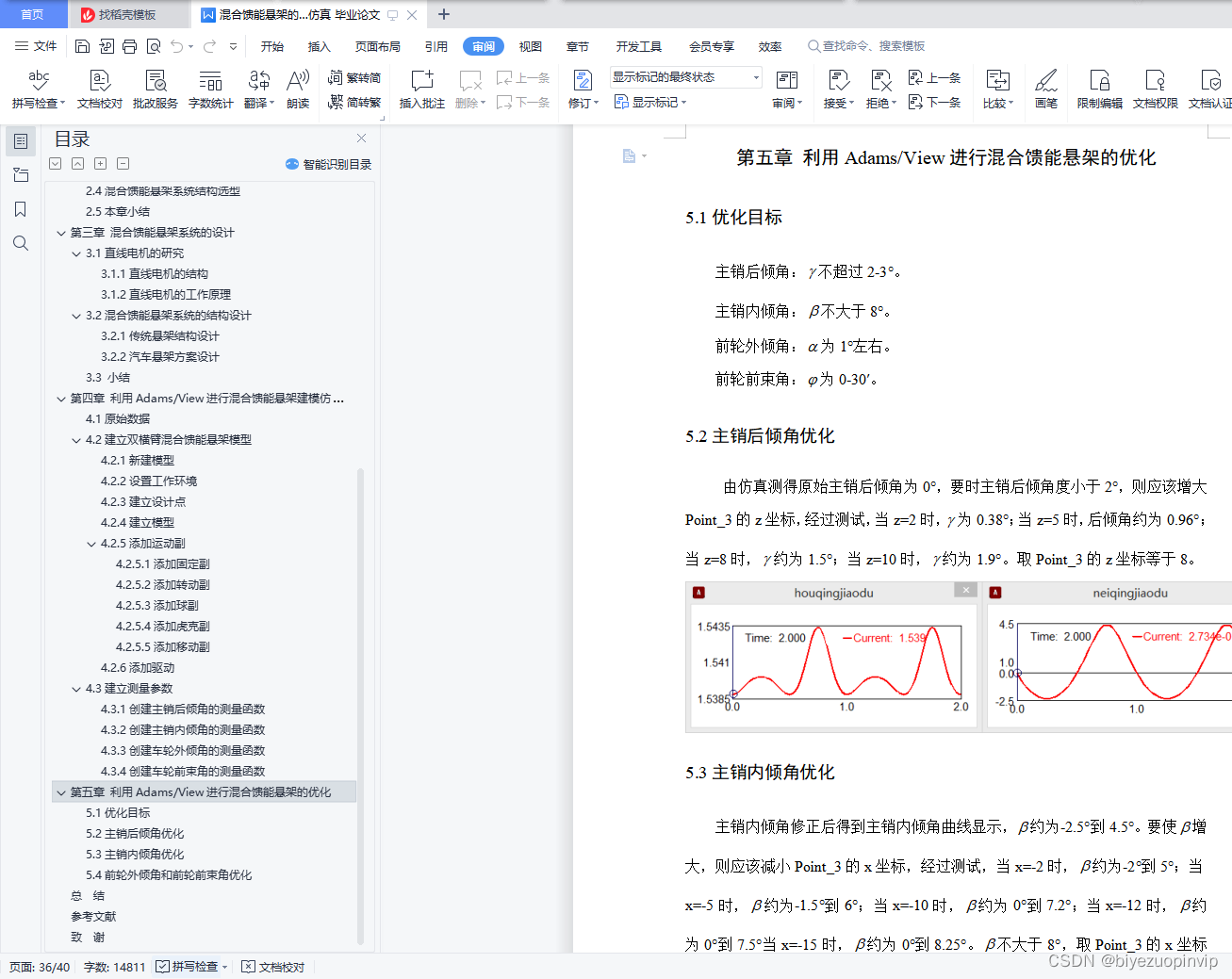Open the 文件 menu

pos(36,46)
